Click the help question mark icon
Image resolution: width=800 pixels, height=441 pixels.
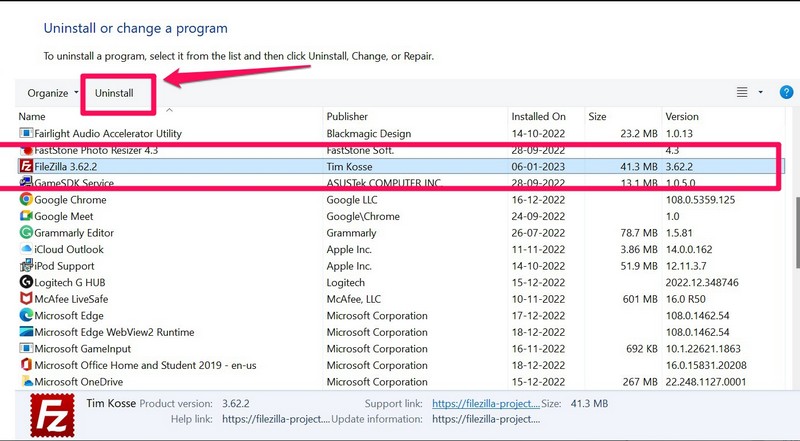coord(786,93)
